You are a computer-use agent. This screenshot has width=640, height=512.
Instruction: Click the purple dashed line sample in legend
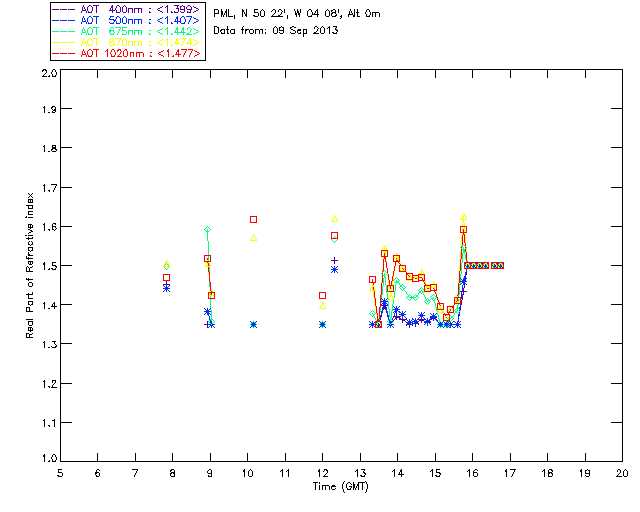[x=64, y=9]
